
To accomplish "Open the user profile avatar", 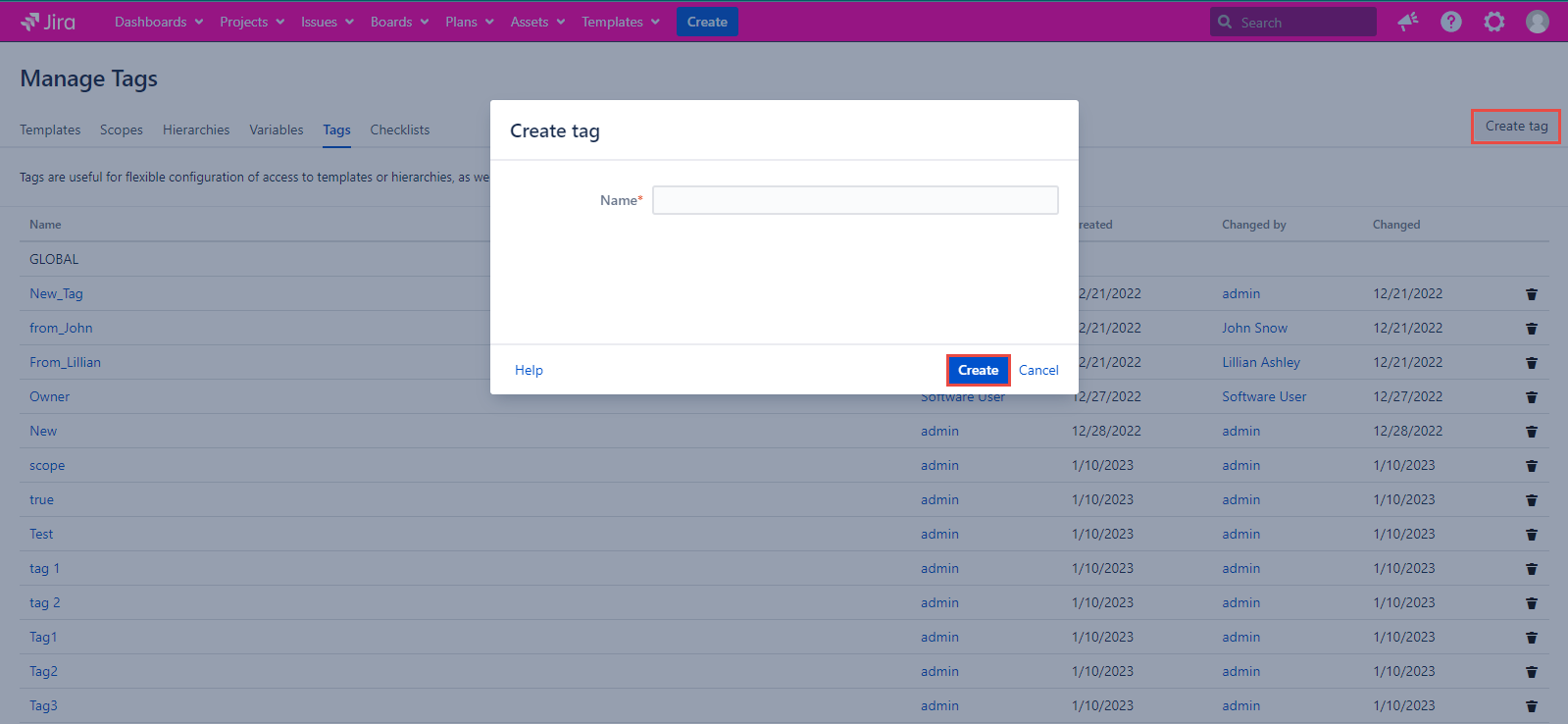I will pyautogui.click(x=1537, y=22).
